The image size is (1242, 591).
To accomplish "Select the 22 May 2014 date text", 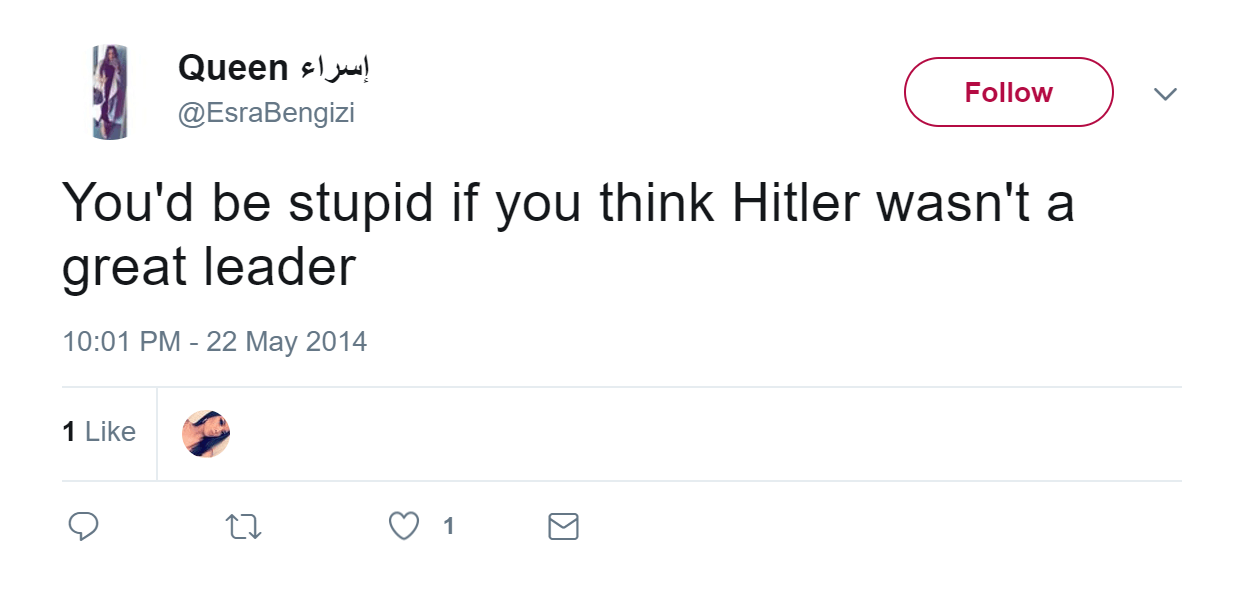I will click(286, 342).
